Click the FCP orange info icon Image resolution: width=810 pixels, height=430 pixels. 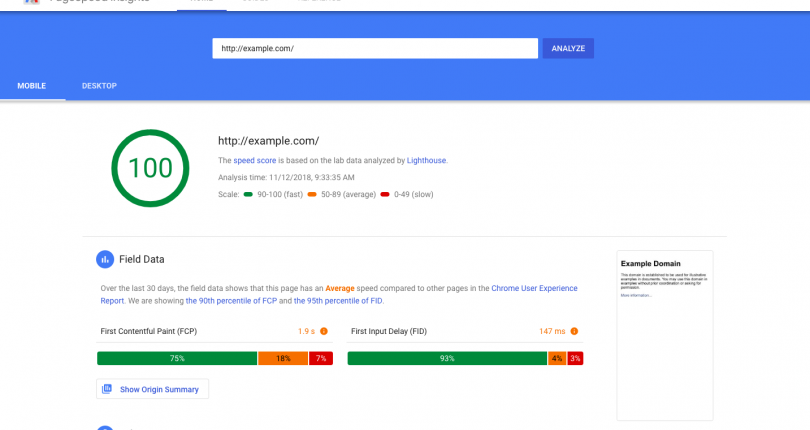pos(324,331)
